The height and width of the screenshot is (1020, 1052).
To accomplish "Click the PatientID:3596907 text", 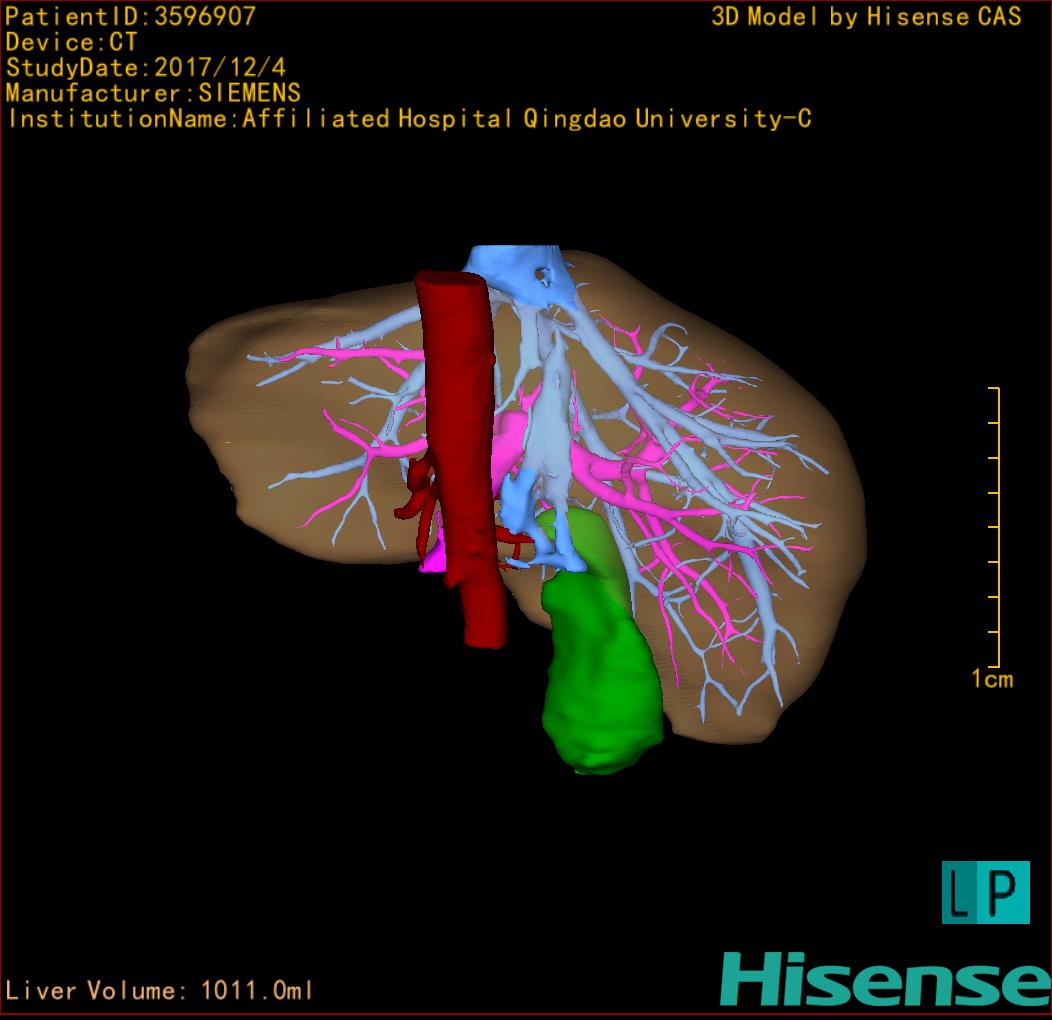I will (x=130, y=17).
